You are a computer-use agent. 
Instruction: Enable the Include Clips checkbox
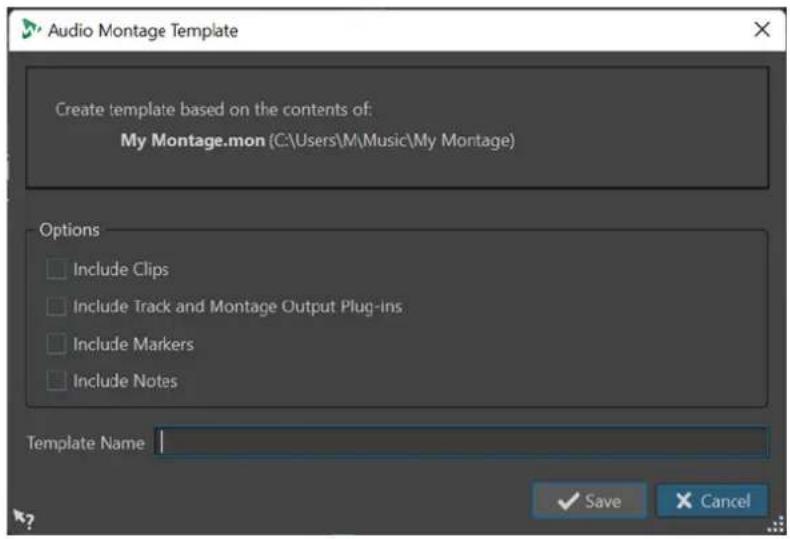point(56,269)
